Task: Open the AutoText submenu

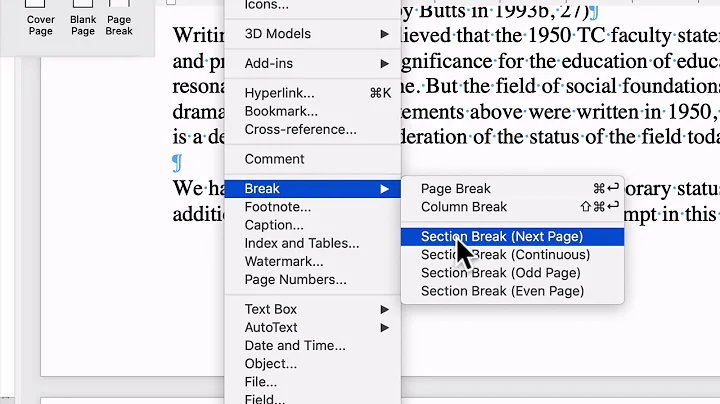Action: coord(312,327)
